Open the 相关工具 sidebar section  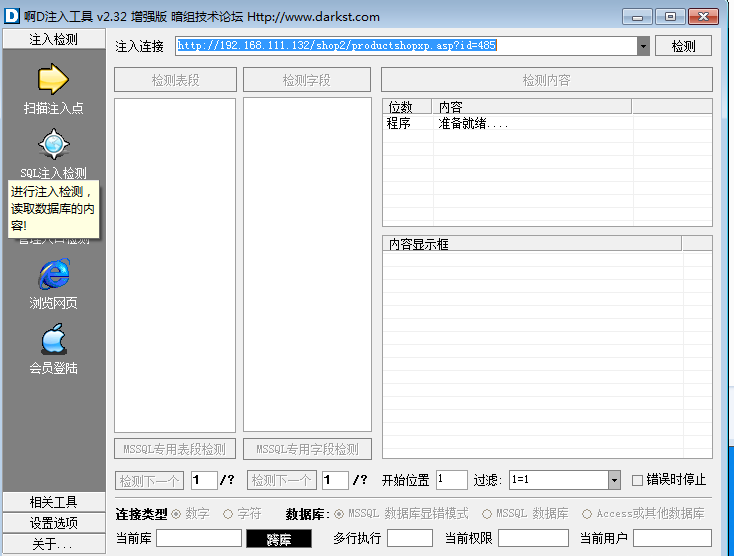click(x=54, y=502)
